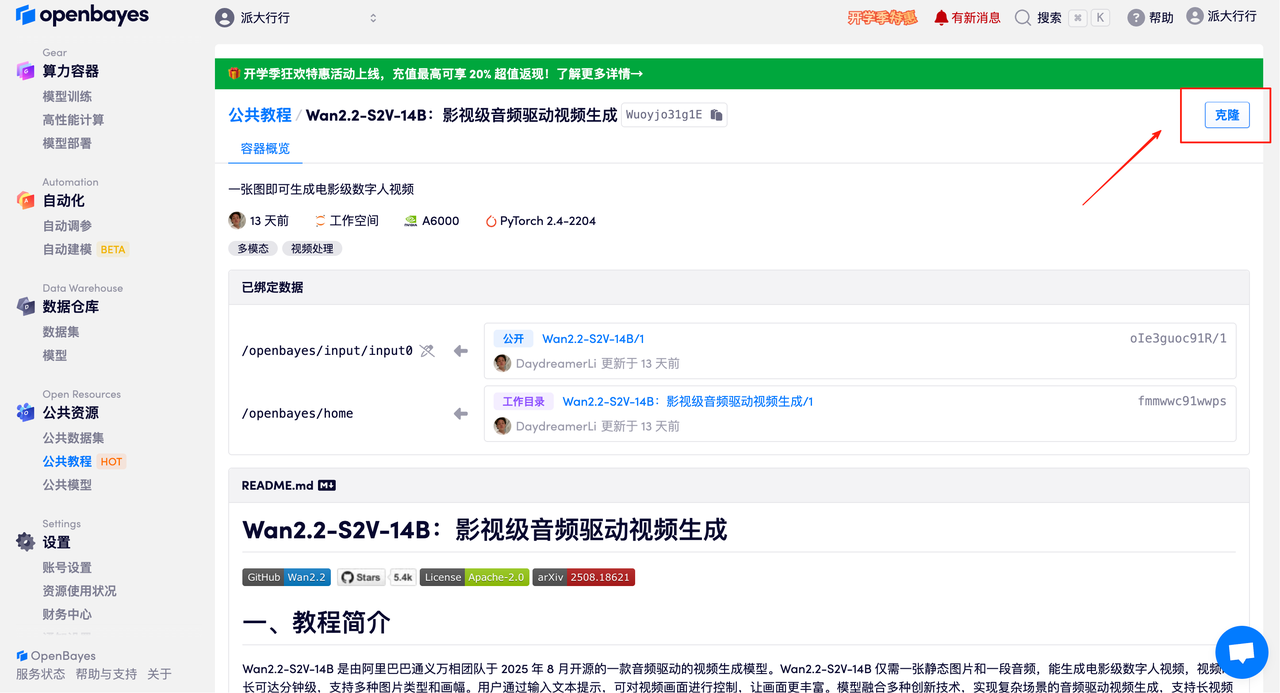Select the 视频处理 tag

tap(312, 248)
